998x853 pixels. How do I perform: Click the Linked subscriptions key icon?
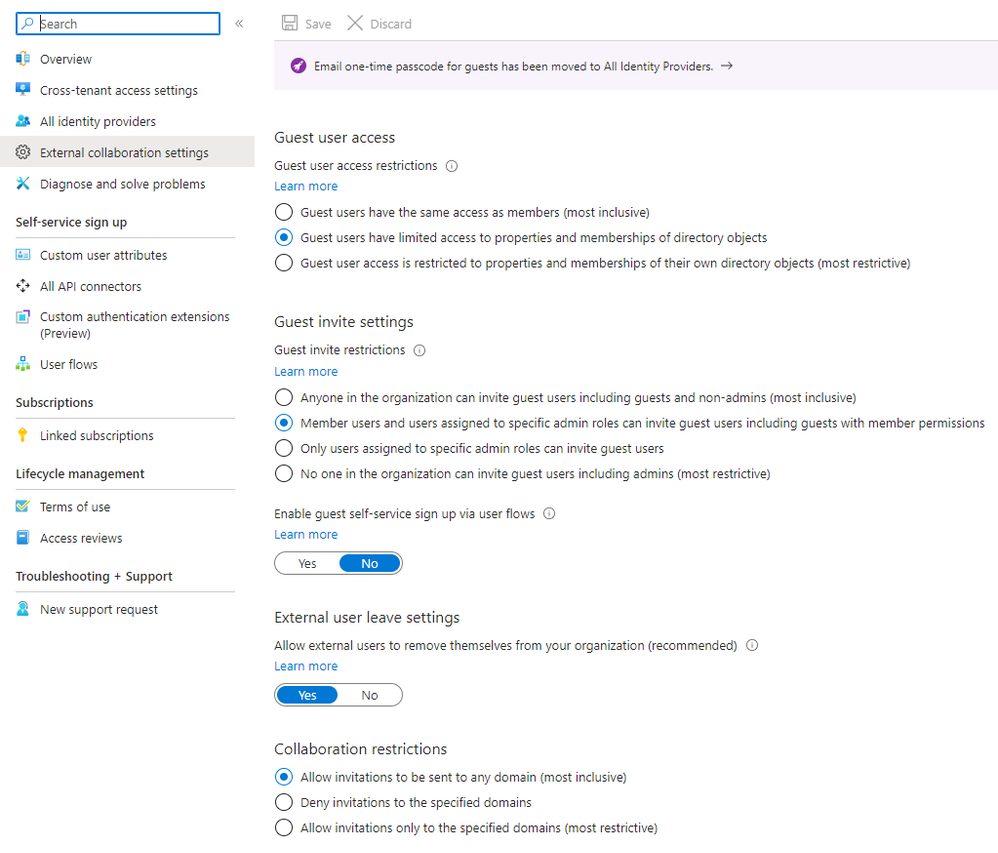[x=23, y=435]
